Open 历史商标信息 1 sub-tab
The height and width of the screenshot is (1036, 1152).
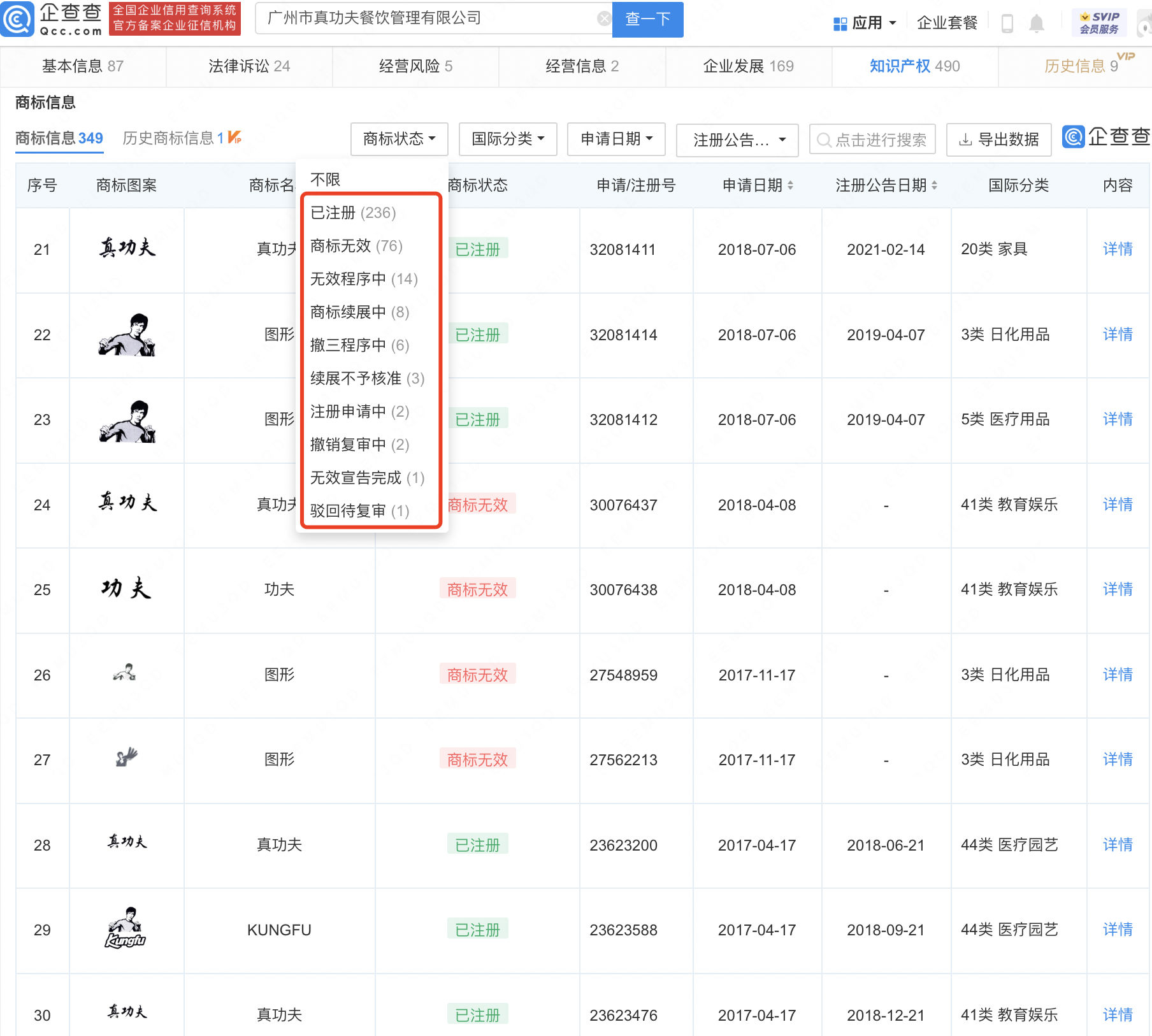click(x=173, y=138)
